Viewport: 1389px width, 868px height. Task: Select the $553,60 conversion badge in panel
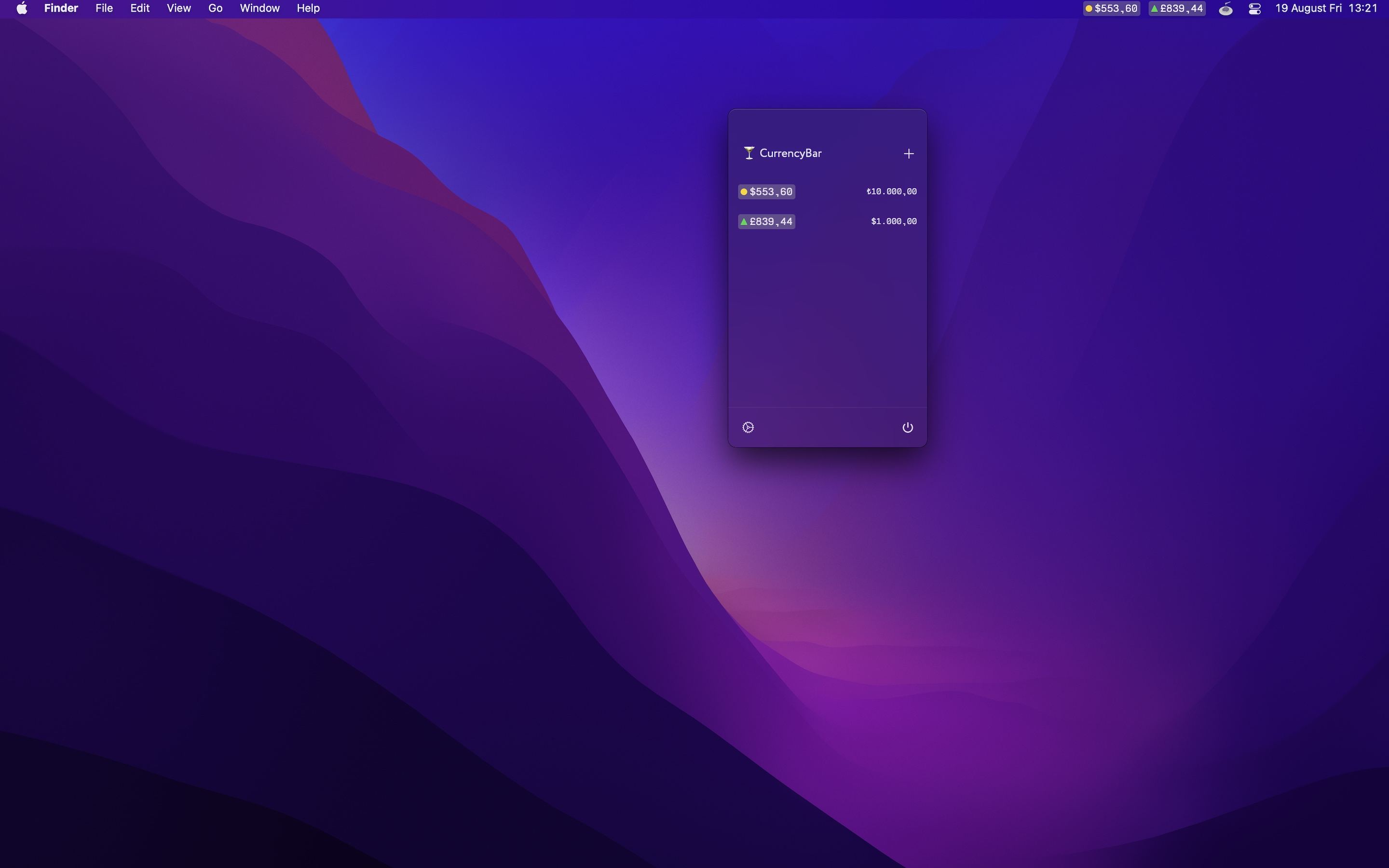click(766, 192)
